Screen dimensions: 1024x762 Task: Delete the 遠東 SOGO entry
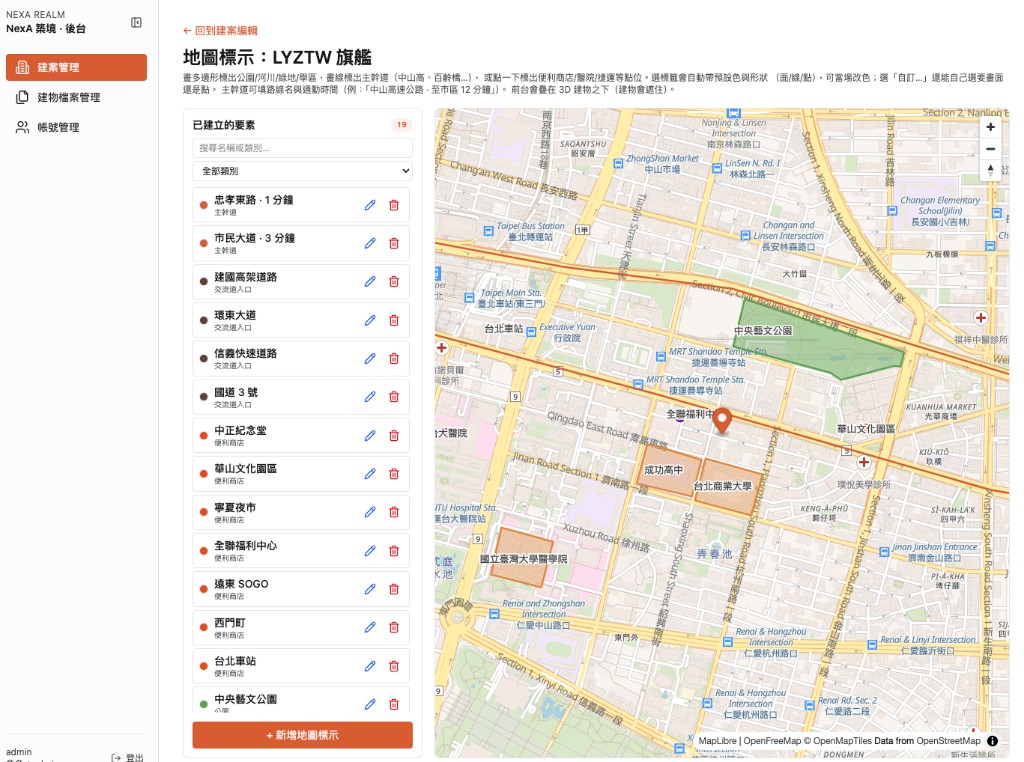[394, 589]
